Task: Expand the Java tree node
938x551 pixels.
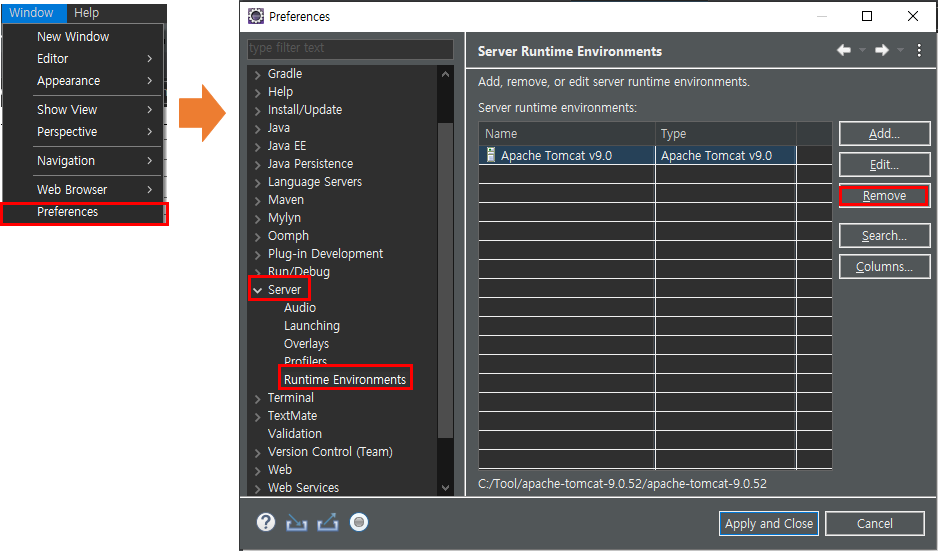Action: 257,129
